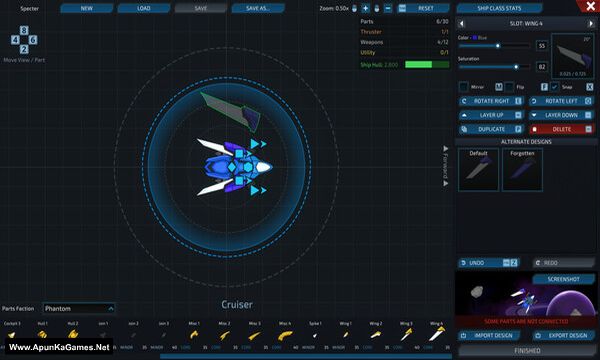The image size is (600, 360).
Task: Select the Misc 4 part icon
Action: (x=285, y=336)
